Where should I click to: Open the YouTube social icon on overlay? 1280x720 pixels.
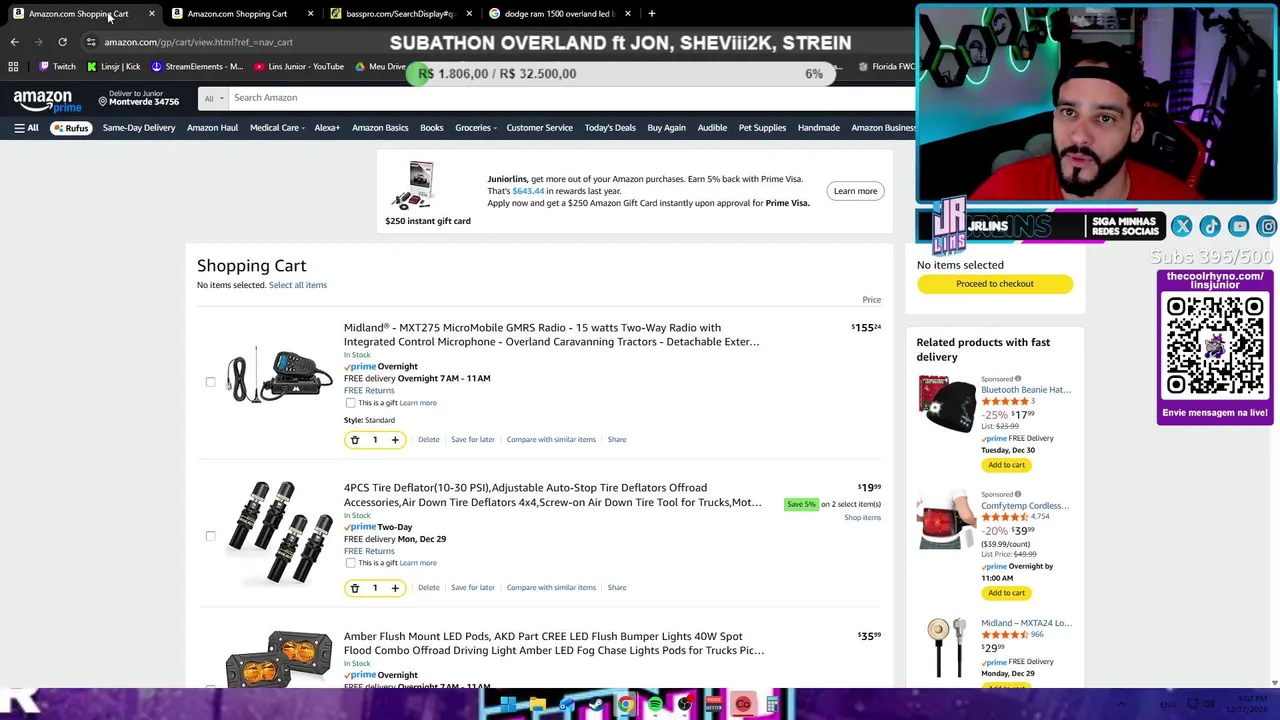coord(1239,227)
